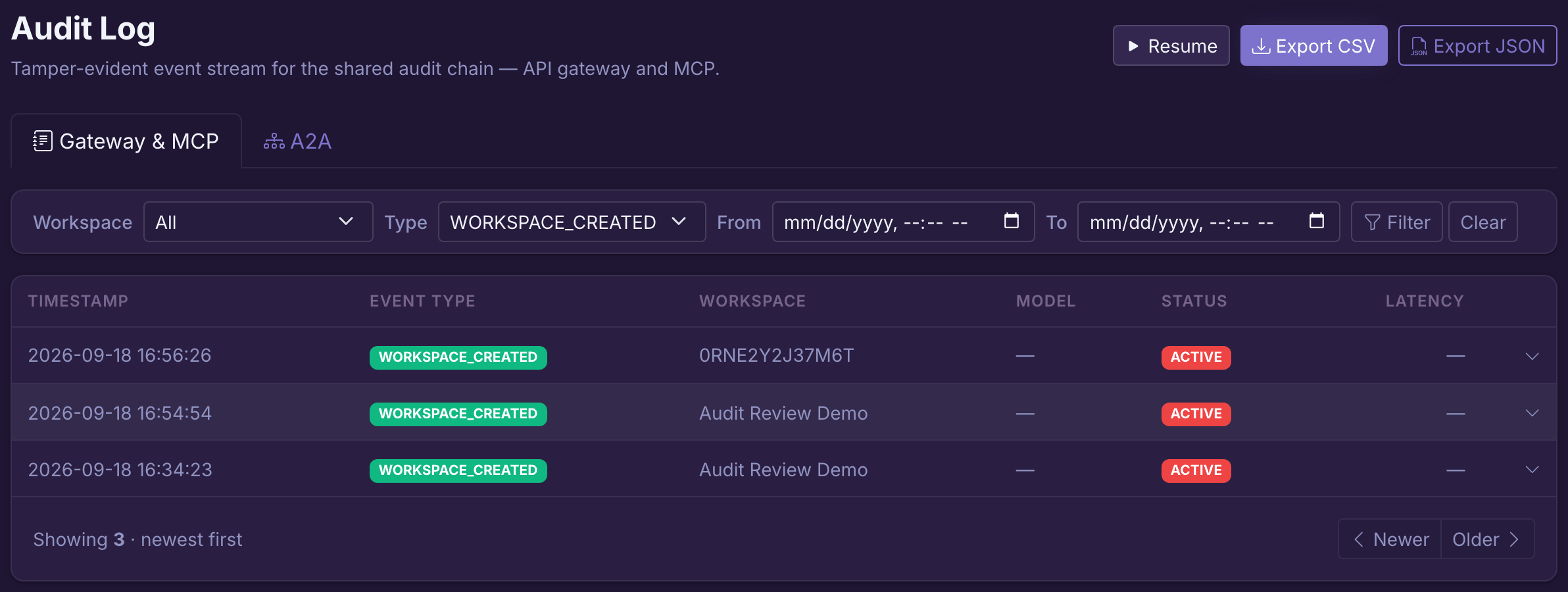Resume the audit log event stream
Image resolution: width=1568 pixels, height=592 pixels.
pyautogui.click(x=1171, y=45)
